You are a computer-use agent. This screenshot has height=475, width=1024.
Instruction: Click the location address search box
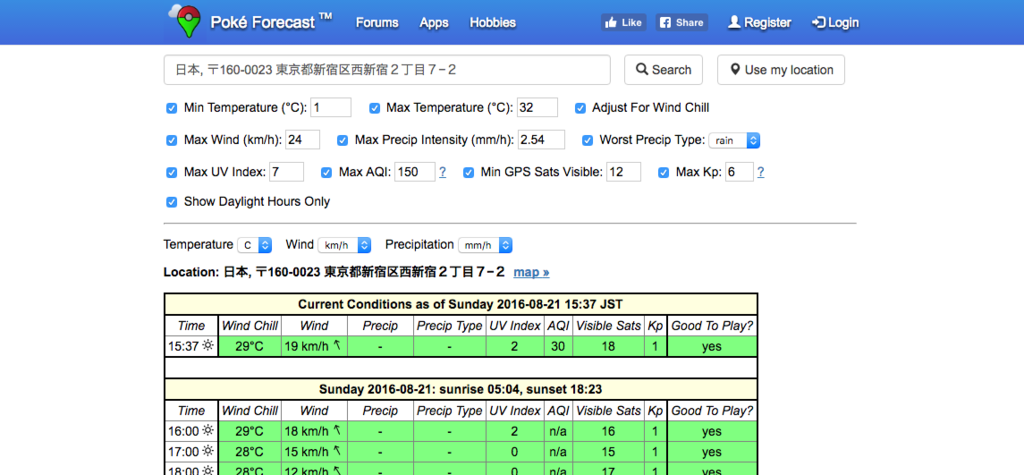click(x=387, y=70)
